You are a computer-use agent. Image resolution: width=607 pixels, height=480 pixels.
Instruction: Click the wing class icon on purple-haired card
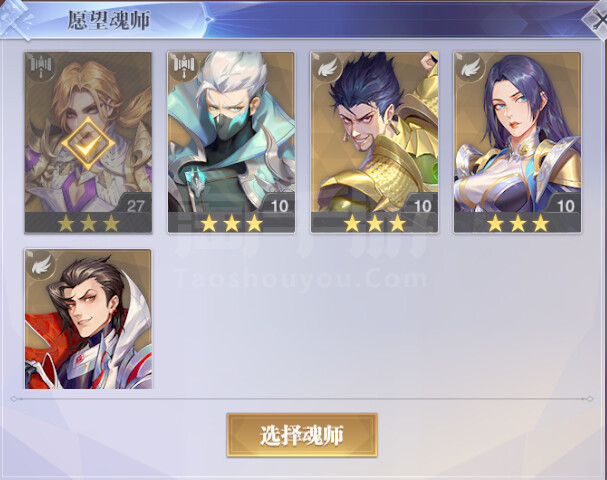(x=471, y=67)
